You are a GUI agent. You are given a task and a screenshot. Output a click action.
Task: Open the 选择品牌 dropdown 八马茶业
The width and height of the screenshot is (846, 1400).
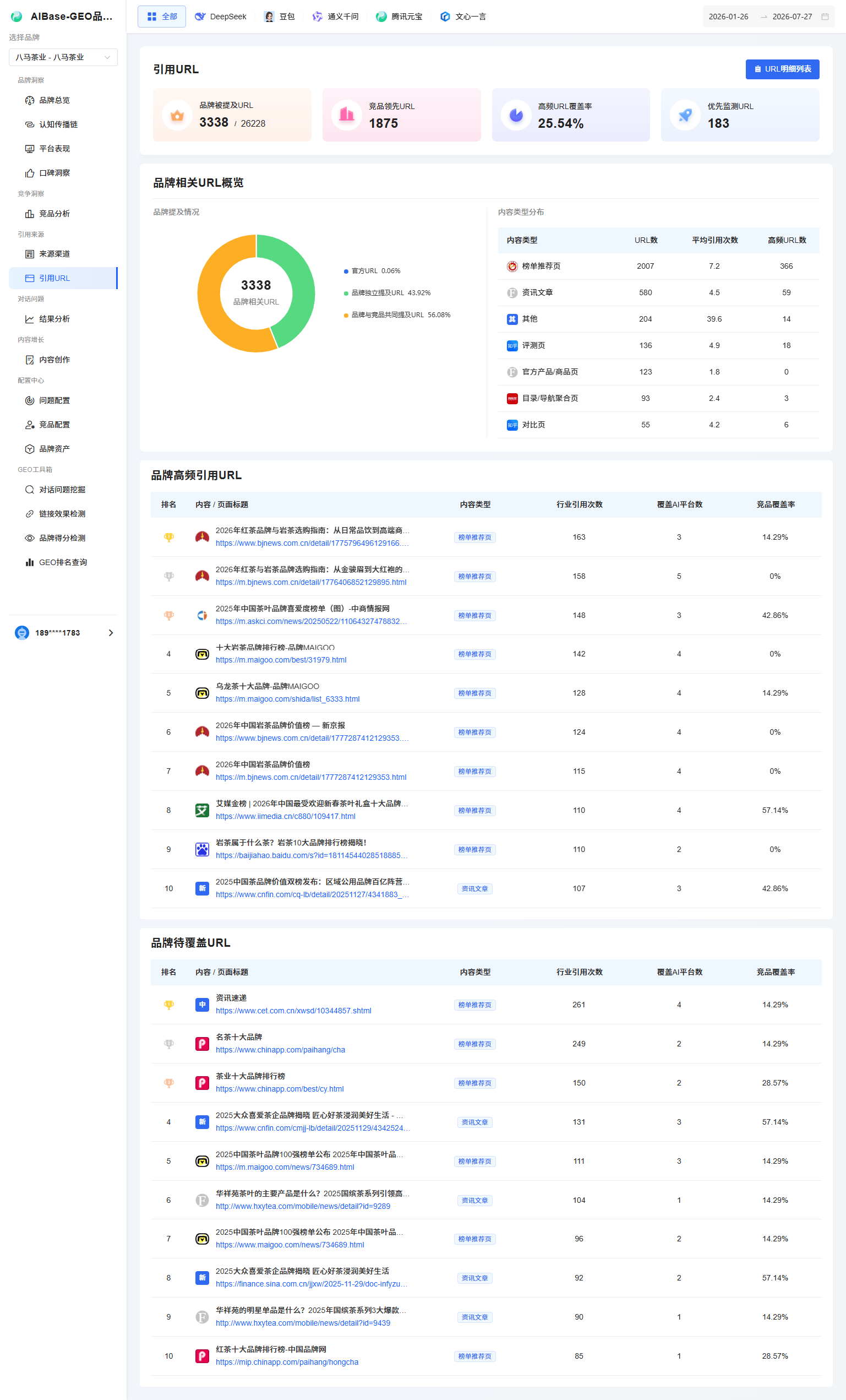63,57
